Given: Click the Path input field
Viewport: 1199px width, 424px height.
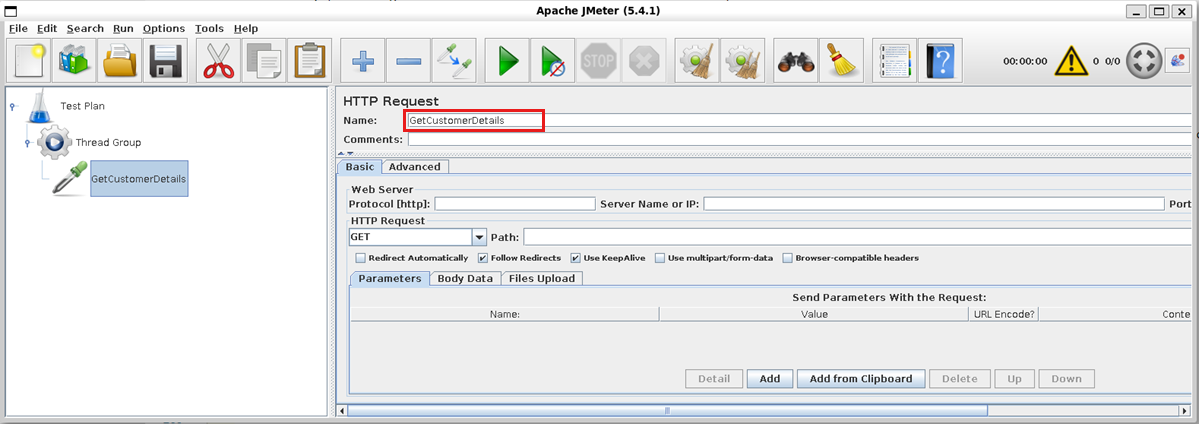Looking at the screenshot, I should point(857,237).
